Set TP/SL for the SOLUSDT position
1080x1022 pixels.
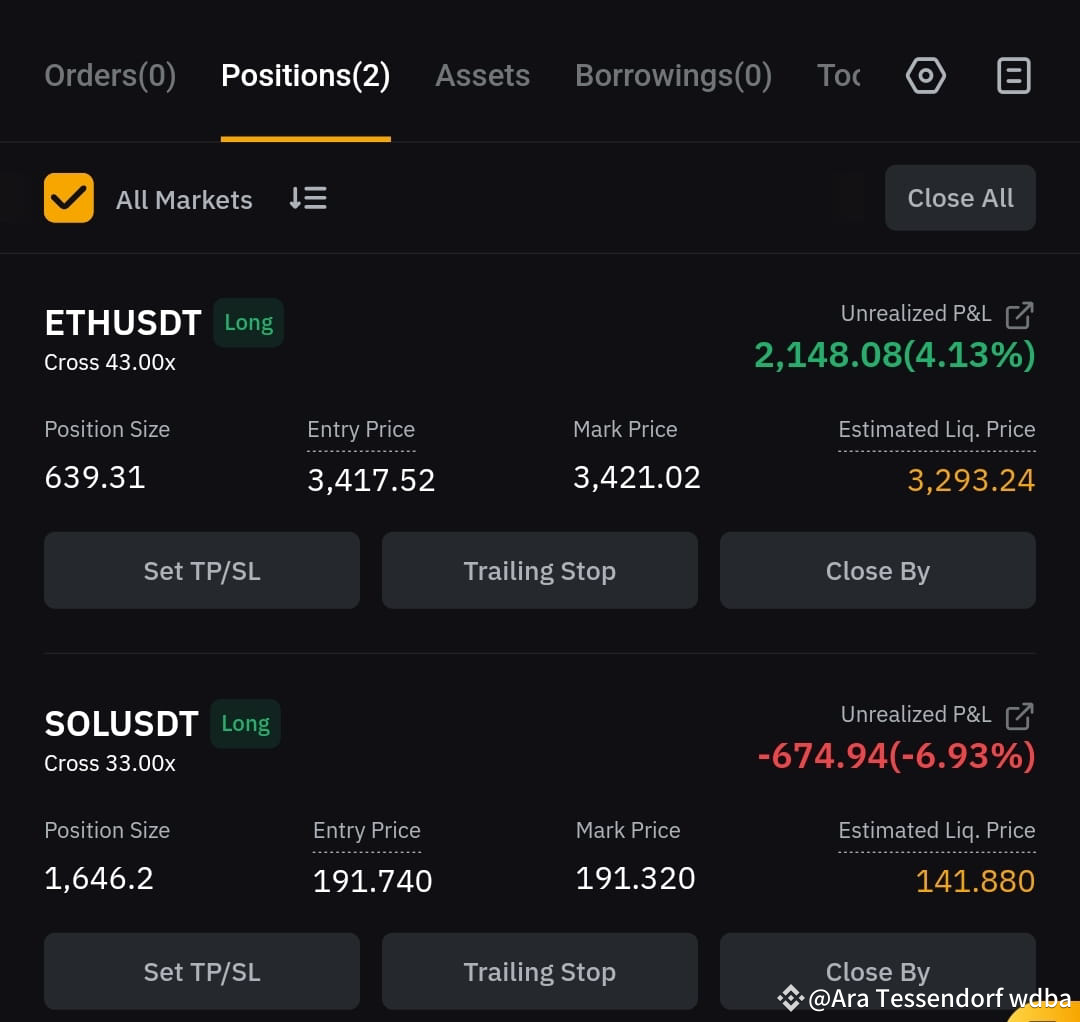[201, 971]
